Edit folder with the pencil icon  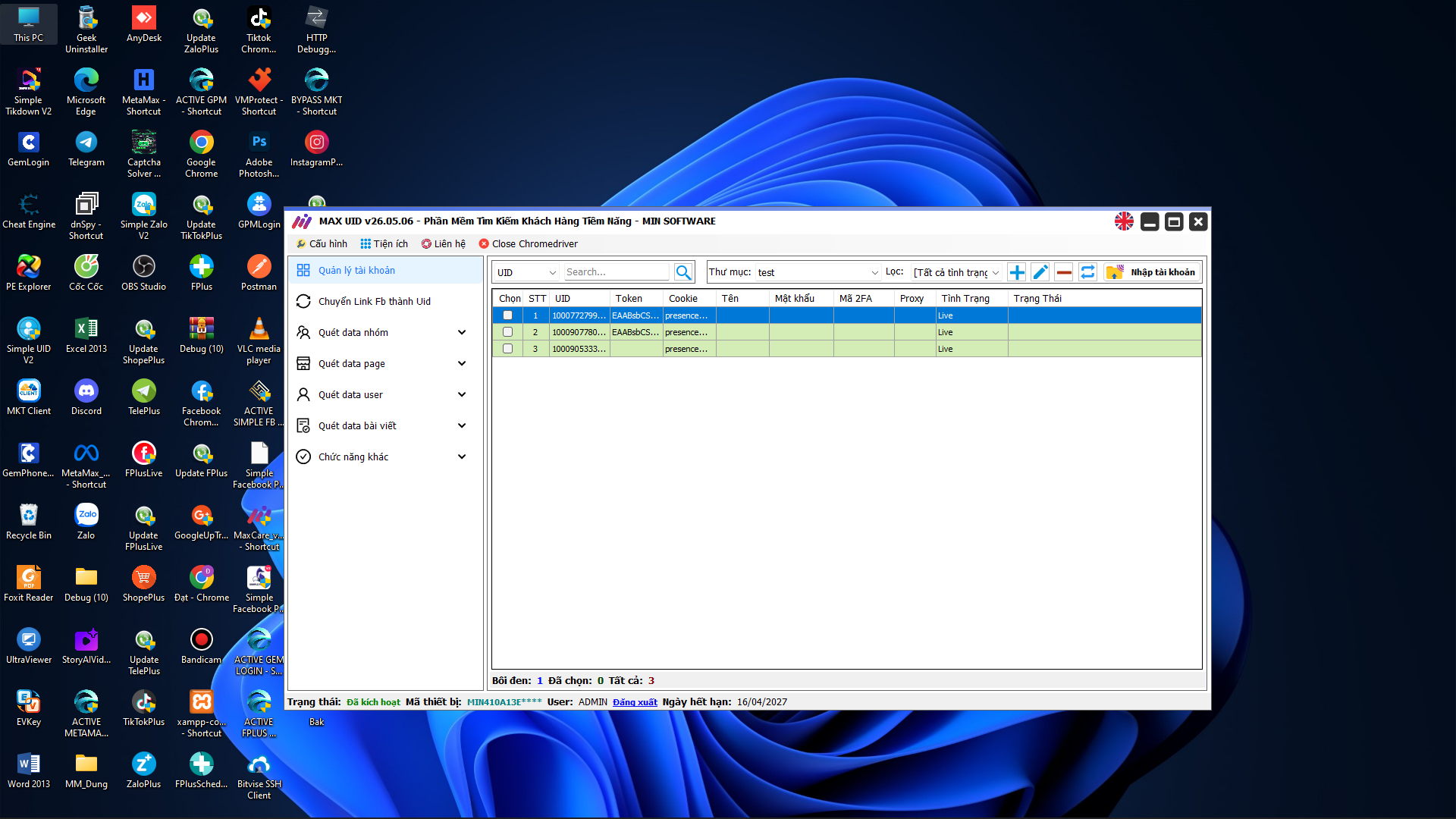click(x=1040, y=272)
